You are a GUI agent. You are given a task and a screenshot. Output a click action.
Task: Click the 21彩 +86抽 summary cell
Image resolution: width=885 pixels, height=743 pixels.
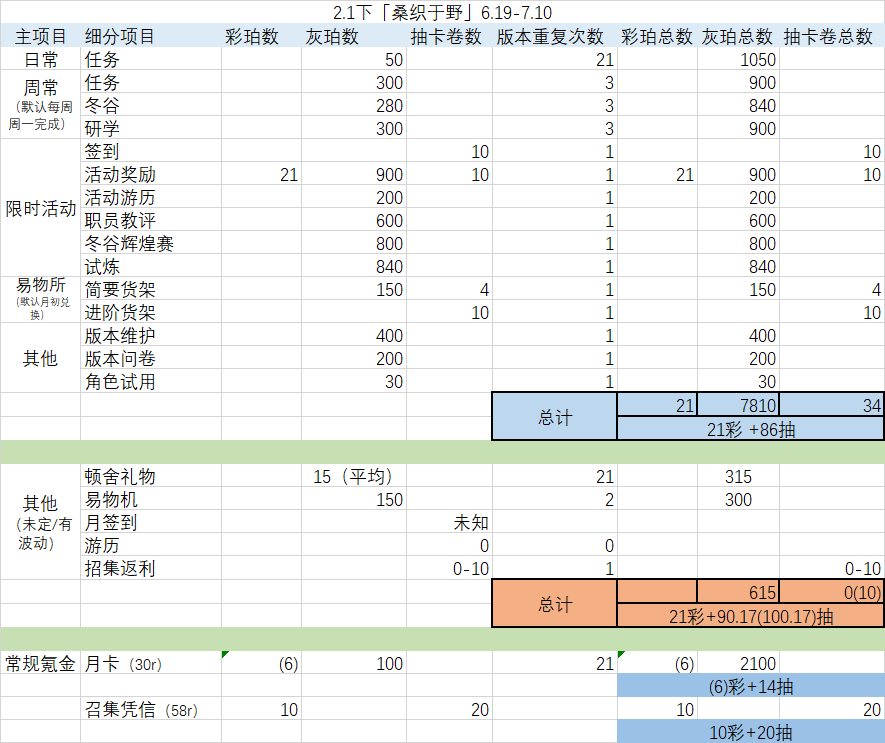pos(751,429)
